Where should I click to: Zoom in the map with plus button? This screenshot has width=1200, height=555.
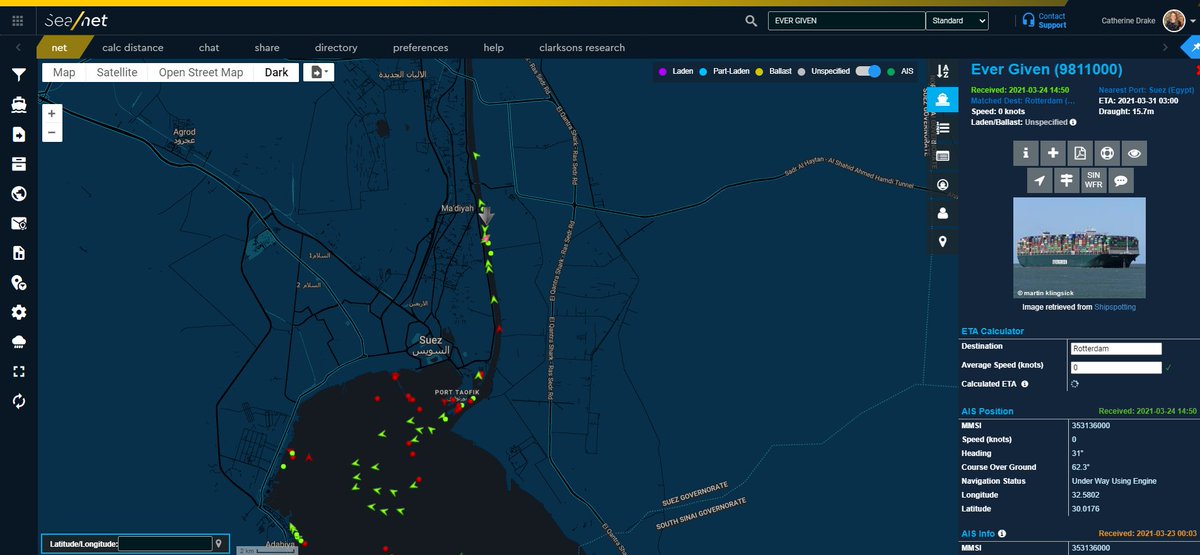coord(52,113)
